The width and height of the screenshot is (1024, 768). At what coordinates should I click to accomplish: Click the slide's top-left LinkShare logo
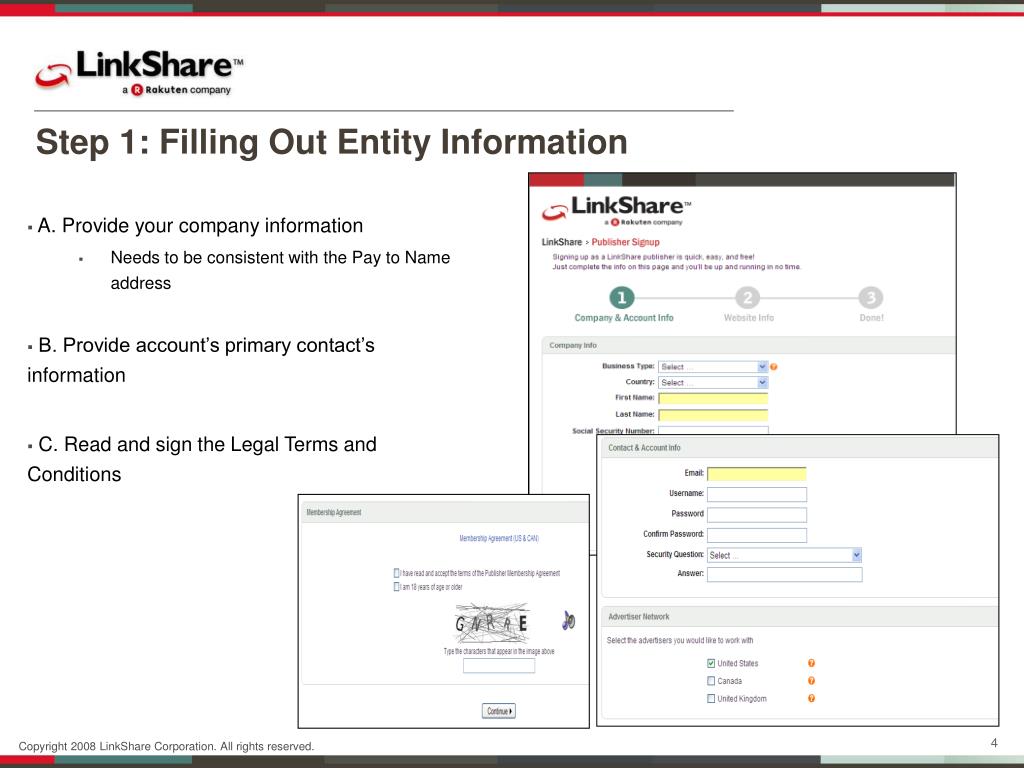tap(139, 72)
